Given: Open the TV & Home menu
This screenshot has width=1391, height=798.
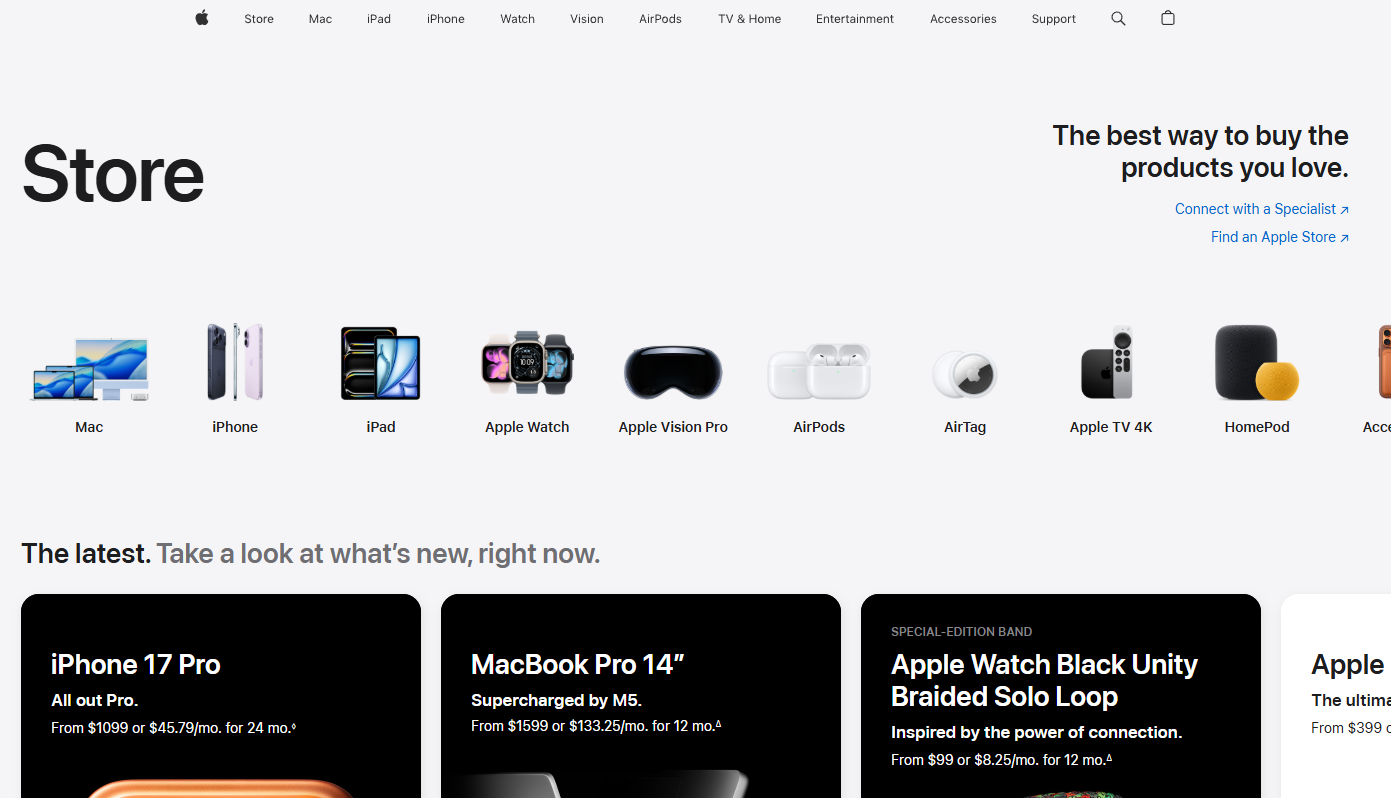Looking at the screenshot, I should (x=749, y=19).
